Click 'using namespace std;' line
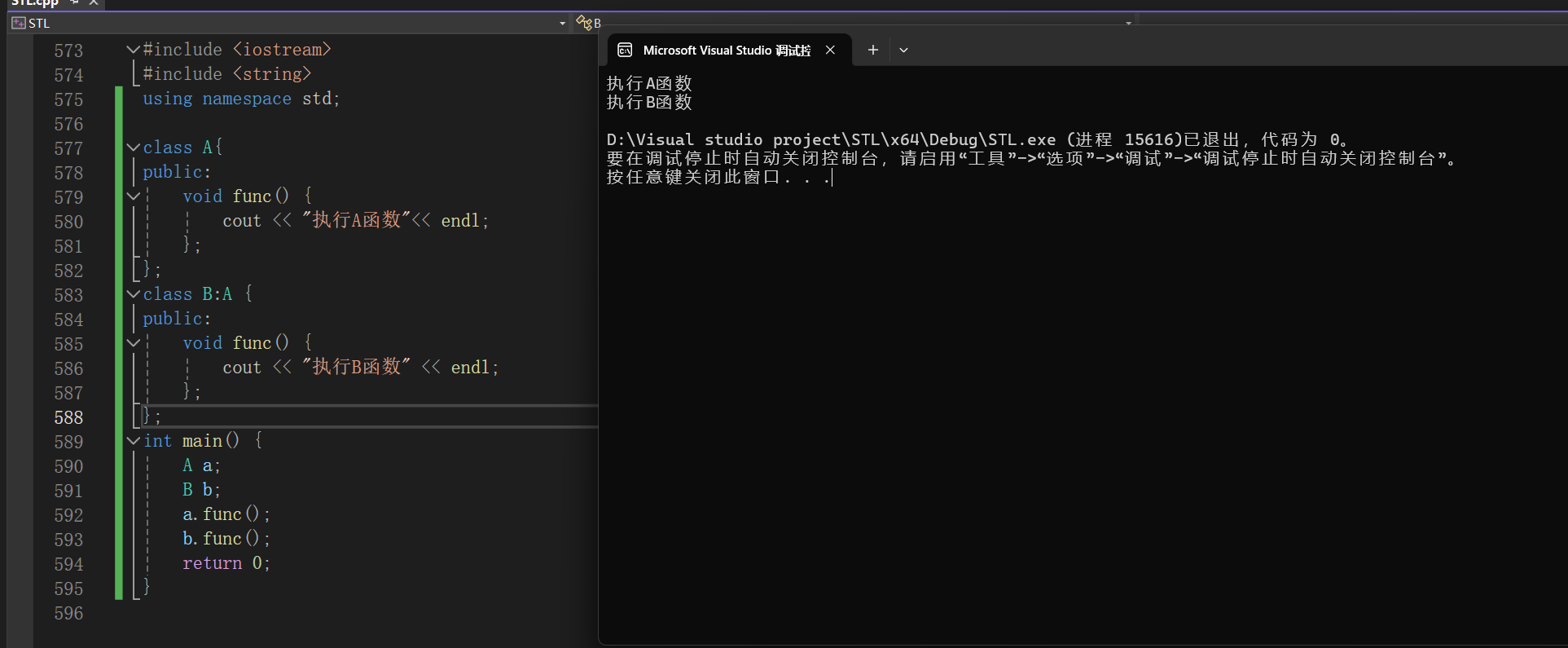This screenshot has height=648, width=1568. (x=241, y=99)
